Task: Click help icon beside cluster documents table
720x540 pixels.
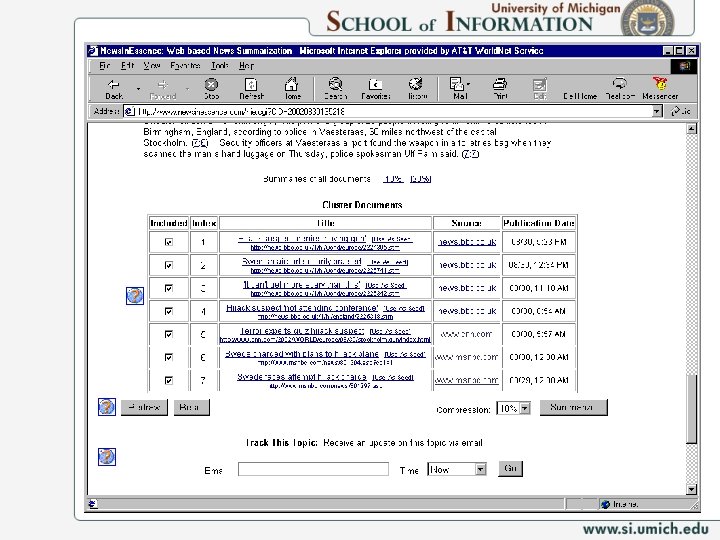Action: pos(135,296)
